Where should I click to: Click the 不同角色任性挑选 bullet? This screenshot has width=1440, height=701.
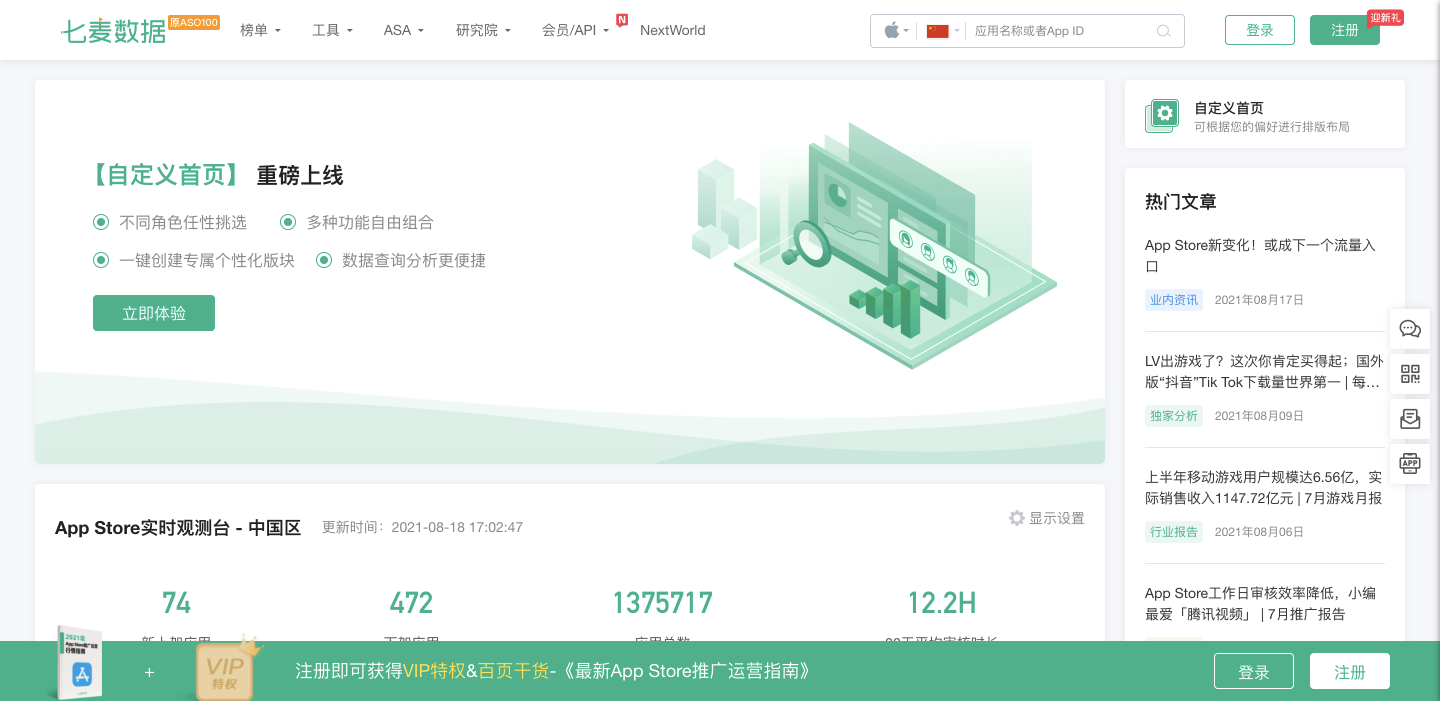[x=170, y=222]
